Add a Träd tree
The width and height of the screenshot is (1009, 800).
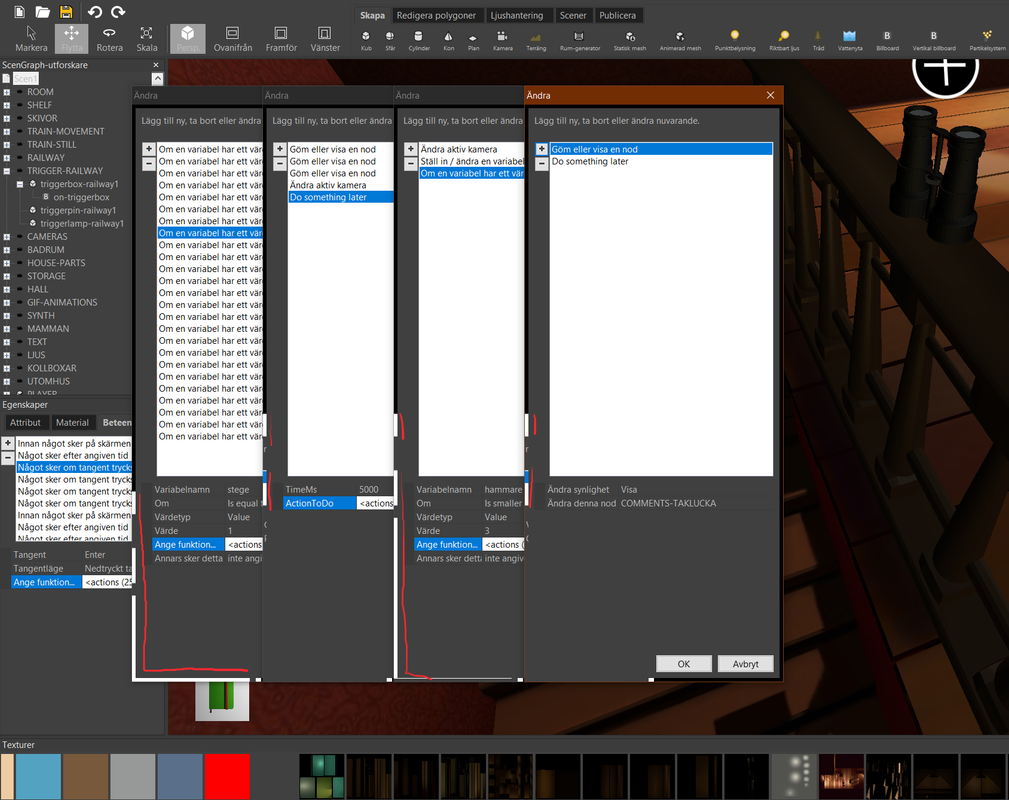[x=818, y=41]
